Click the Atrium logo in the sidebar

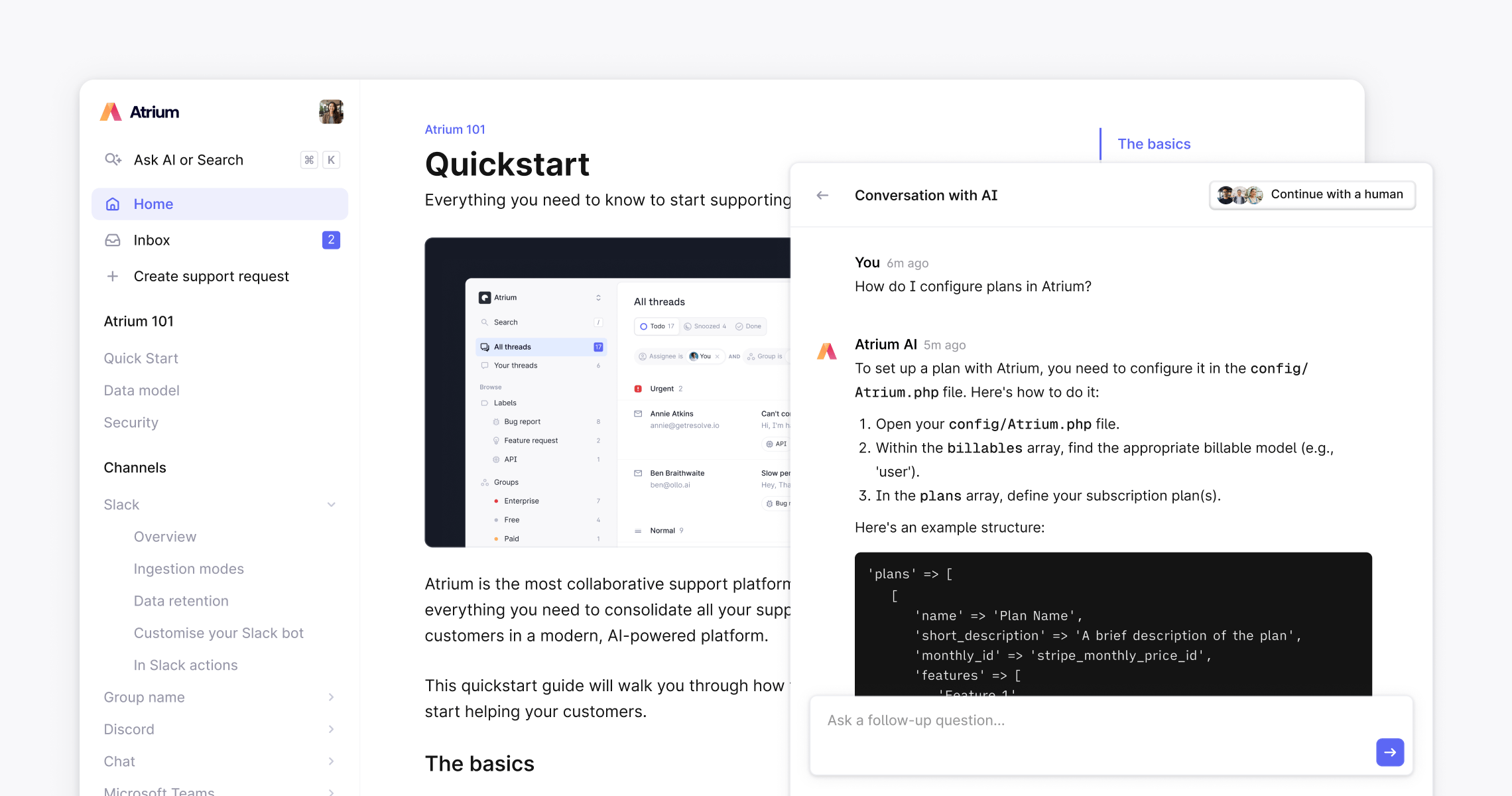pyautogui.click(x=139, y=112)
